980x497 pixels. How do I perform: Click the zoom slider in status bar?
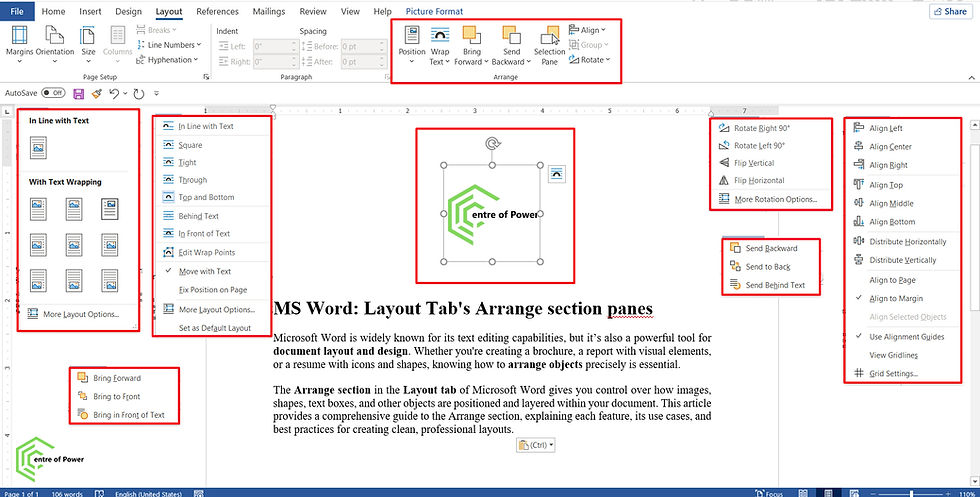pyautogui.click(x=911, y=494)
